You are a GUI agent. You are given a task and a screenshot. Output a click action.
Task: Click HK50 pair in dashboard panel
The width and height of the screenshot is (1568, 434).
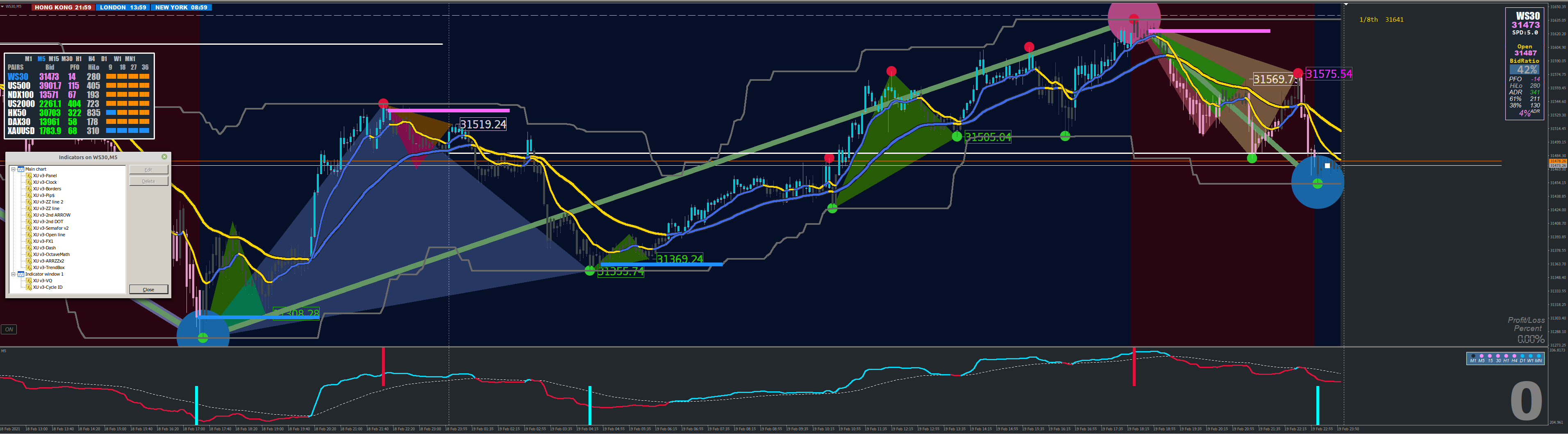point(17,113)
